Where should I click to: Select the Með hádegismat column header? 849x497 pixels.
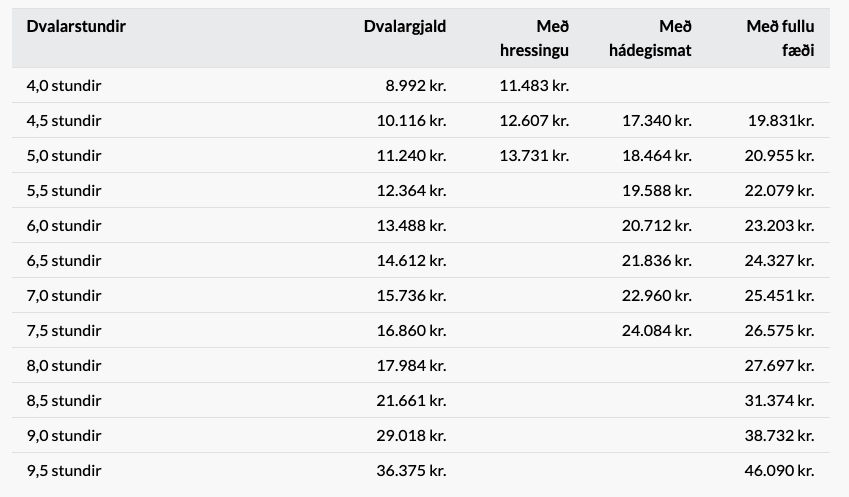tap(650, 38)
